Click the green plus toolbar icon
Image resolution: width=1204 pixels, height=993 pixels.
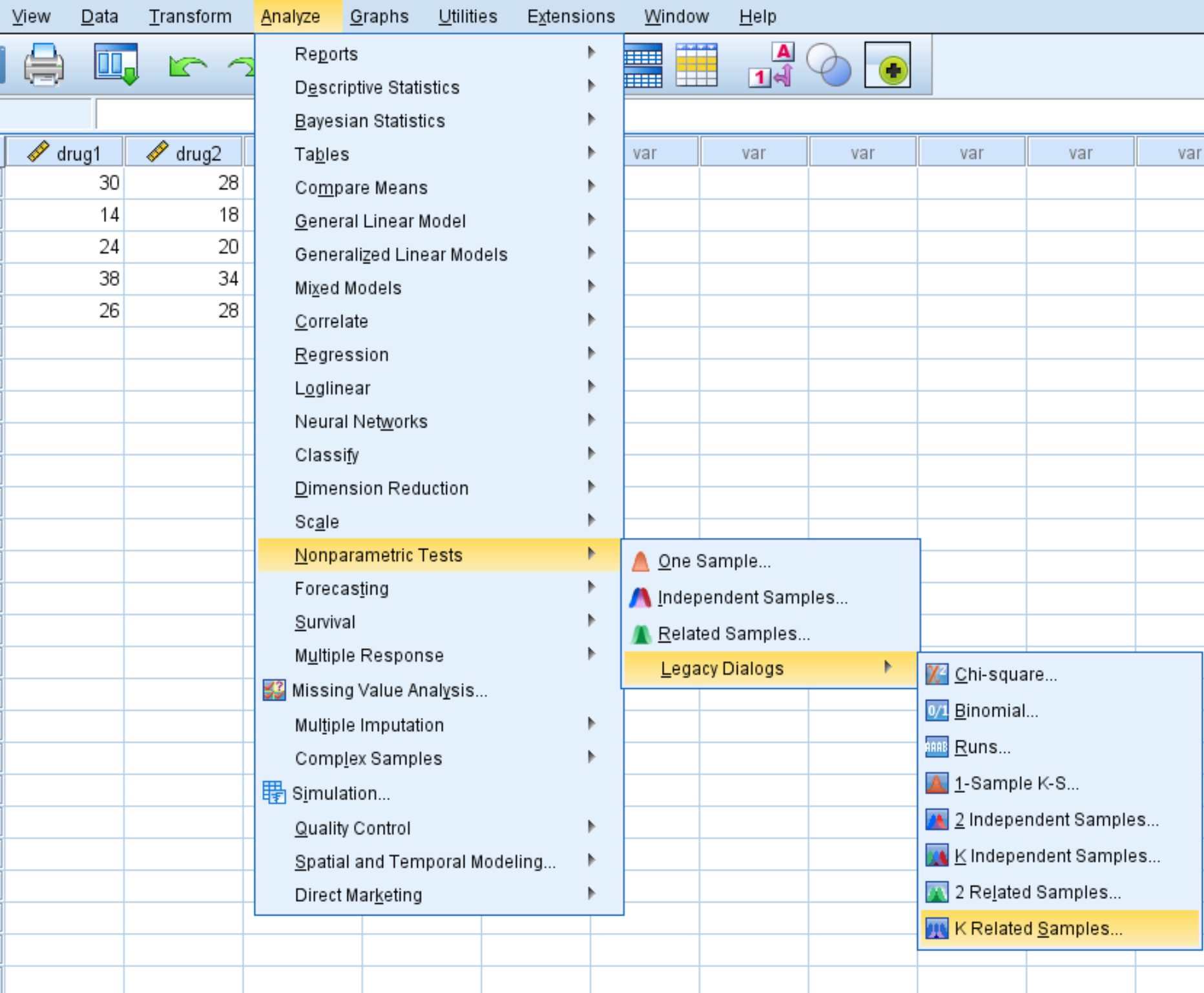(x=888, y=65)
